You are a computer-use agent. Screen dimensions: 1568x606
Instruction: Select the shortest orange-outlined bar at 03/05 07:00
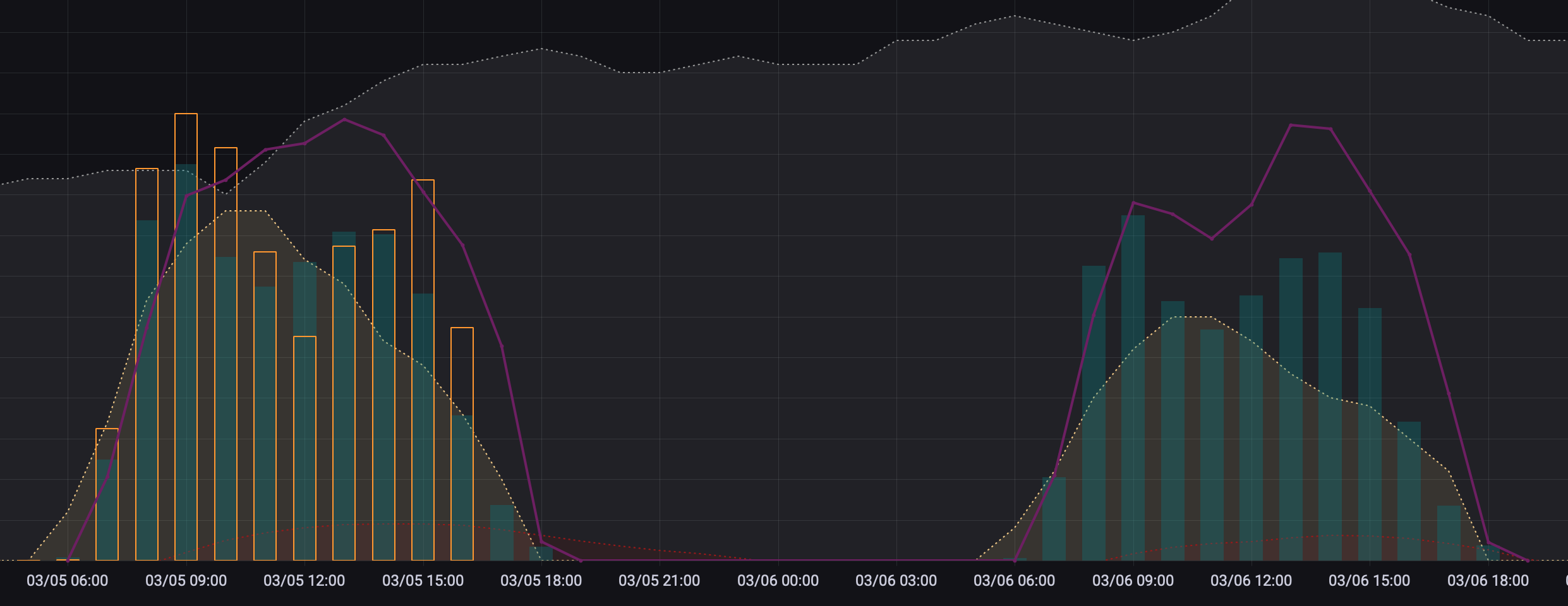pyautogui.click(x=107, y=494)
